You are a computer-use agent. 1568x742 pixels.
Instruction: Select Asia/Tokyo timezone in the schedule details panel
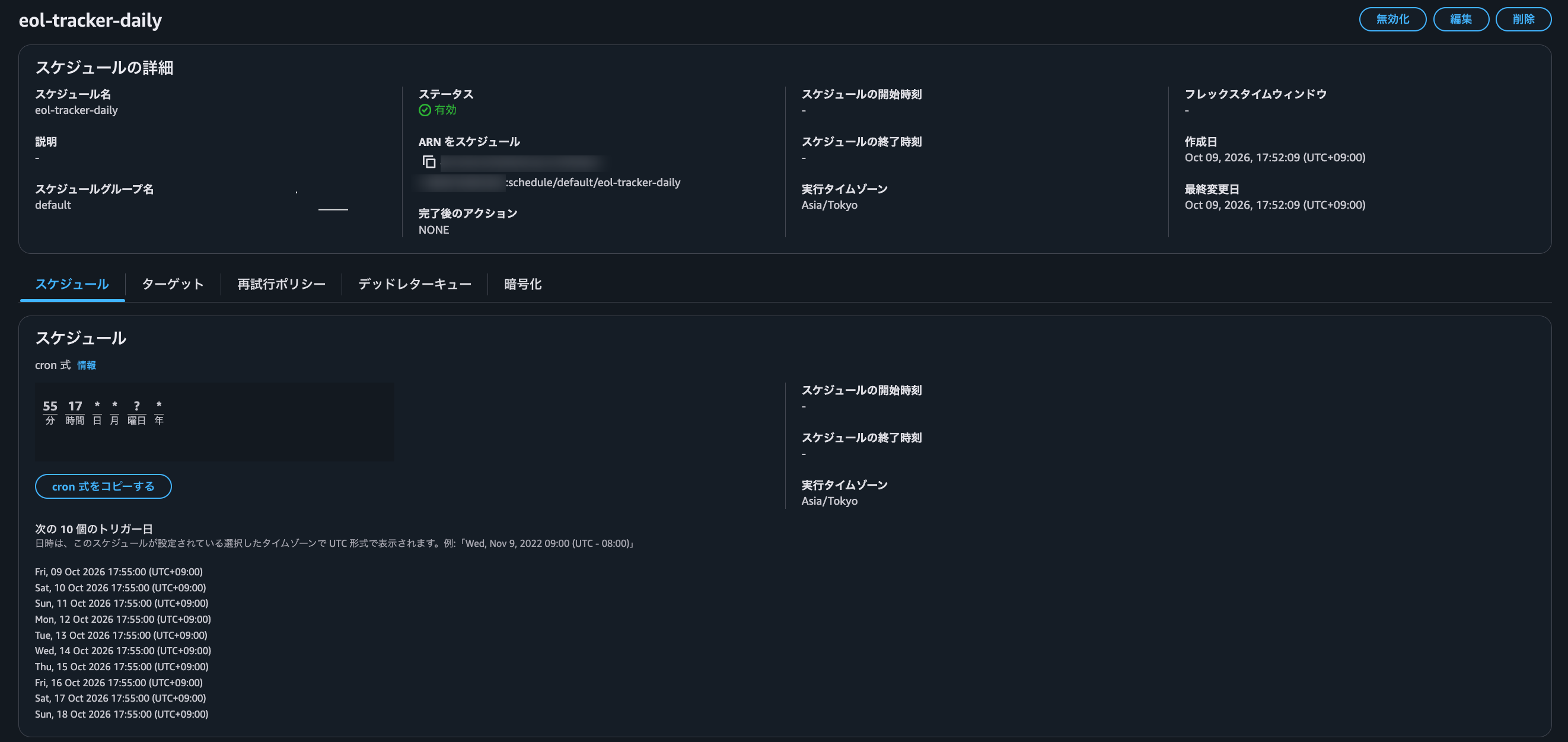pyautogui.click(x=829, y=205)
